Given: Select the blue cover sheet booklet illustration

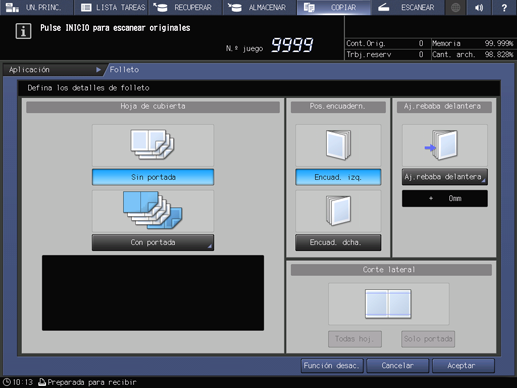Looking at the screenshot, I should 153,211.
